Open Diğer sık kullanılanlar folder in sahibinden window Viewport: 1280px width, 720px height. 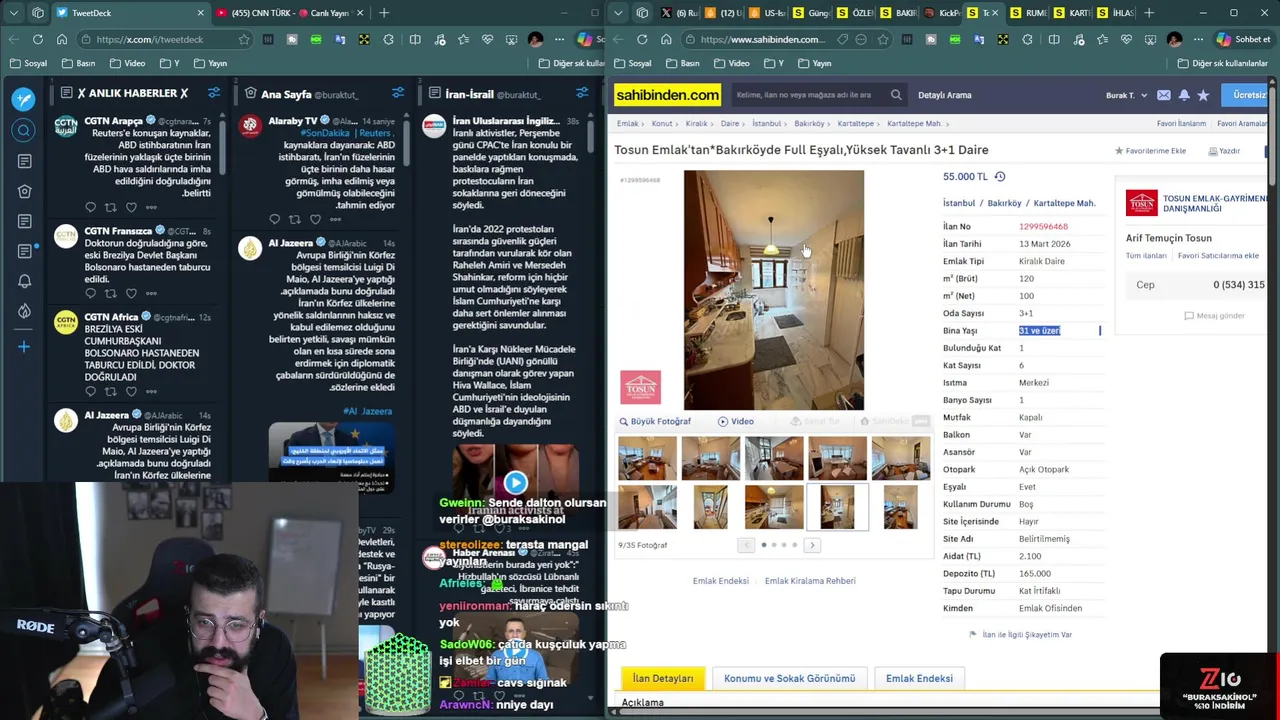[1222, 63]
